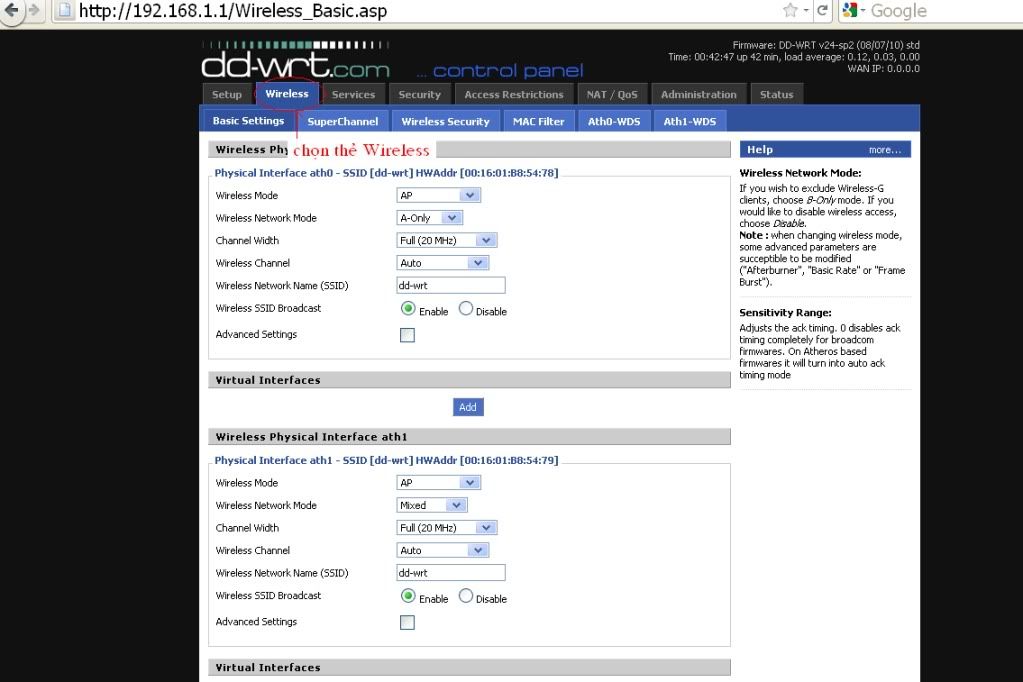The height and width of the screenshot is (682, 1023).
Task: Open the ath0 Channel Width dropdown
Action: (x=447, y=240)
